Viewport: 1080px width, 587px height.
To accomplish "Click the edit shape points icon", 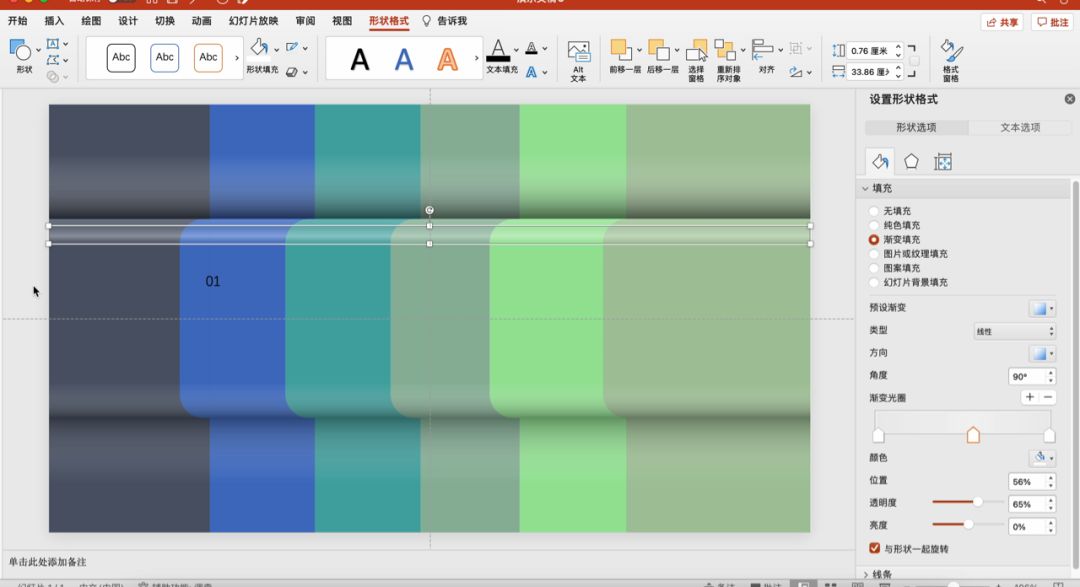I will click(x=52, y=61).
